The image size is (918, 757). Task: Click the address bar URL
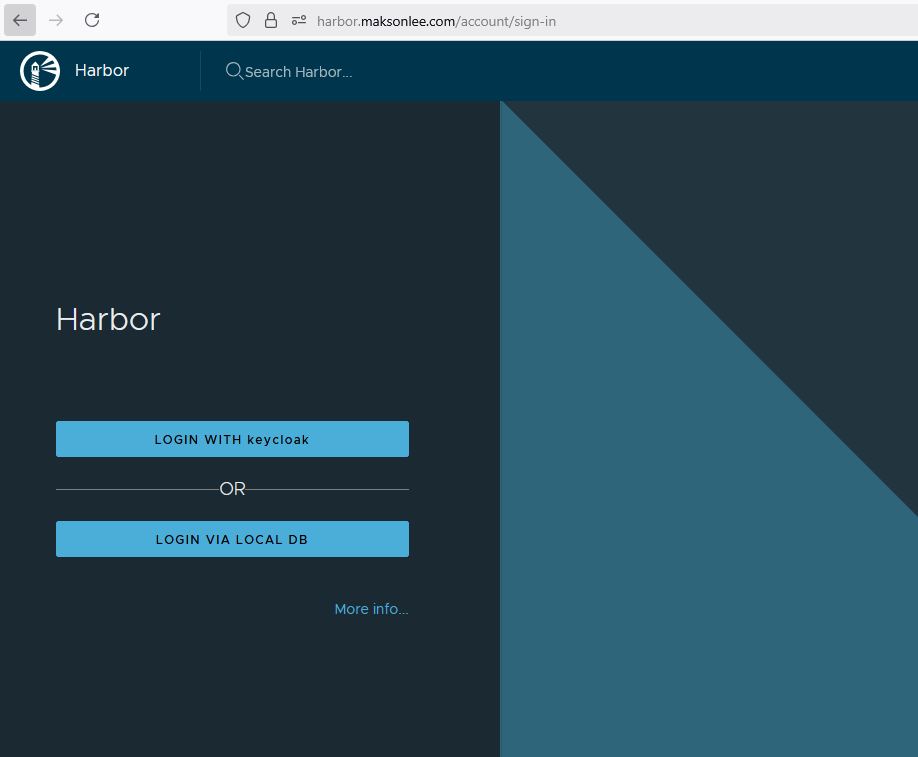[436, 22]
